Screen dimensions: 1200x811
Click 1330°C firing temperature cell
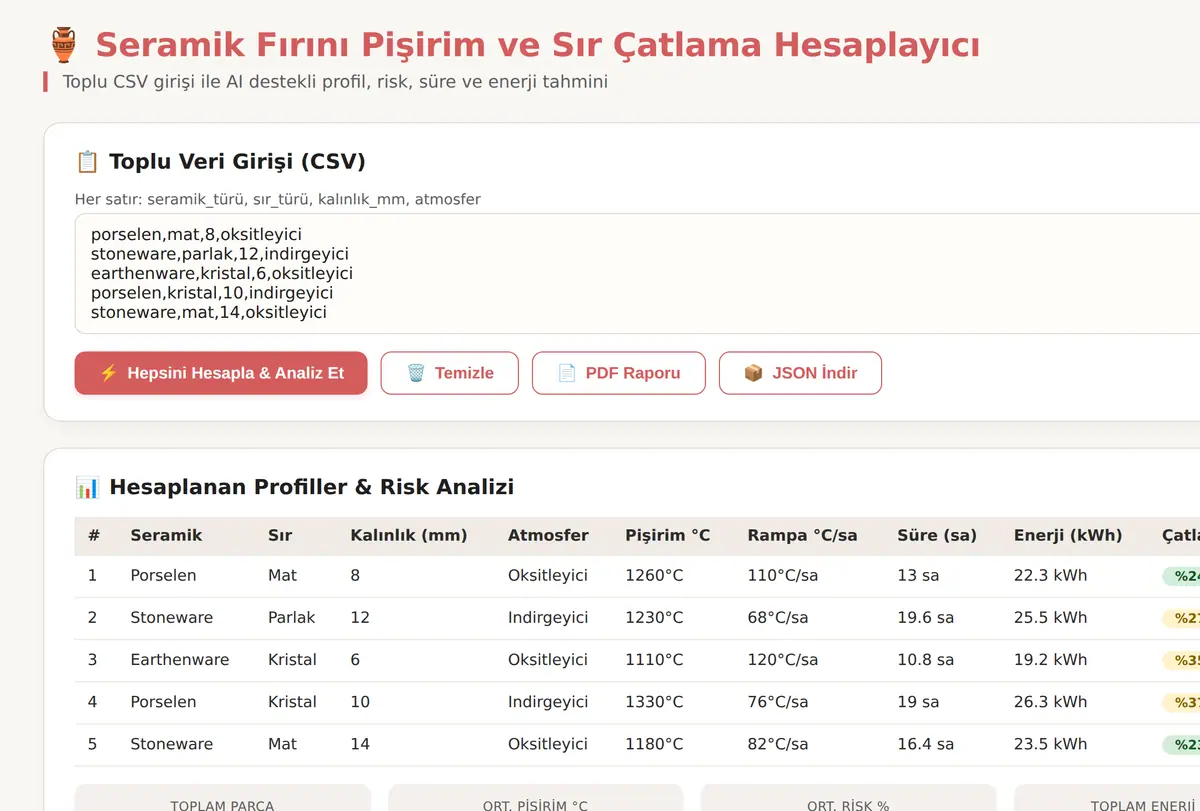click(655, 702)
